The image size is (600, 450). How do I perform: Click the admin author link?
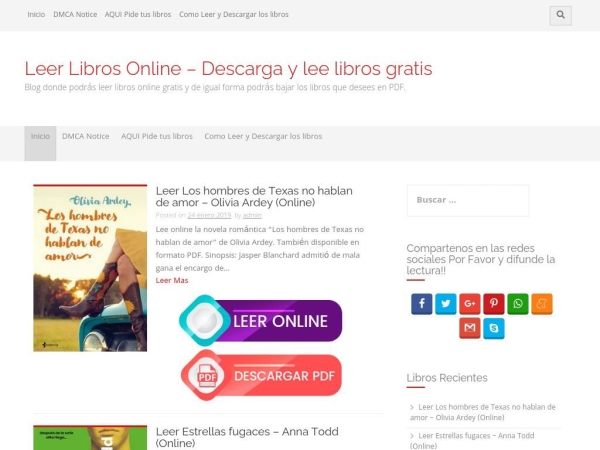(252, 215)
